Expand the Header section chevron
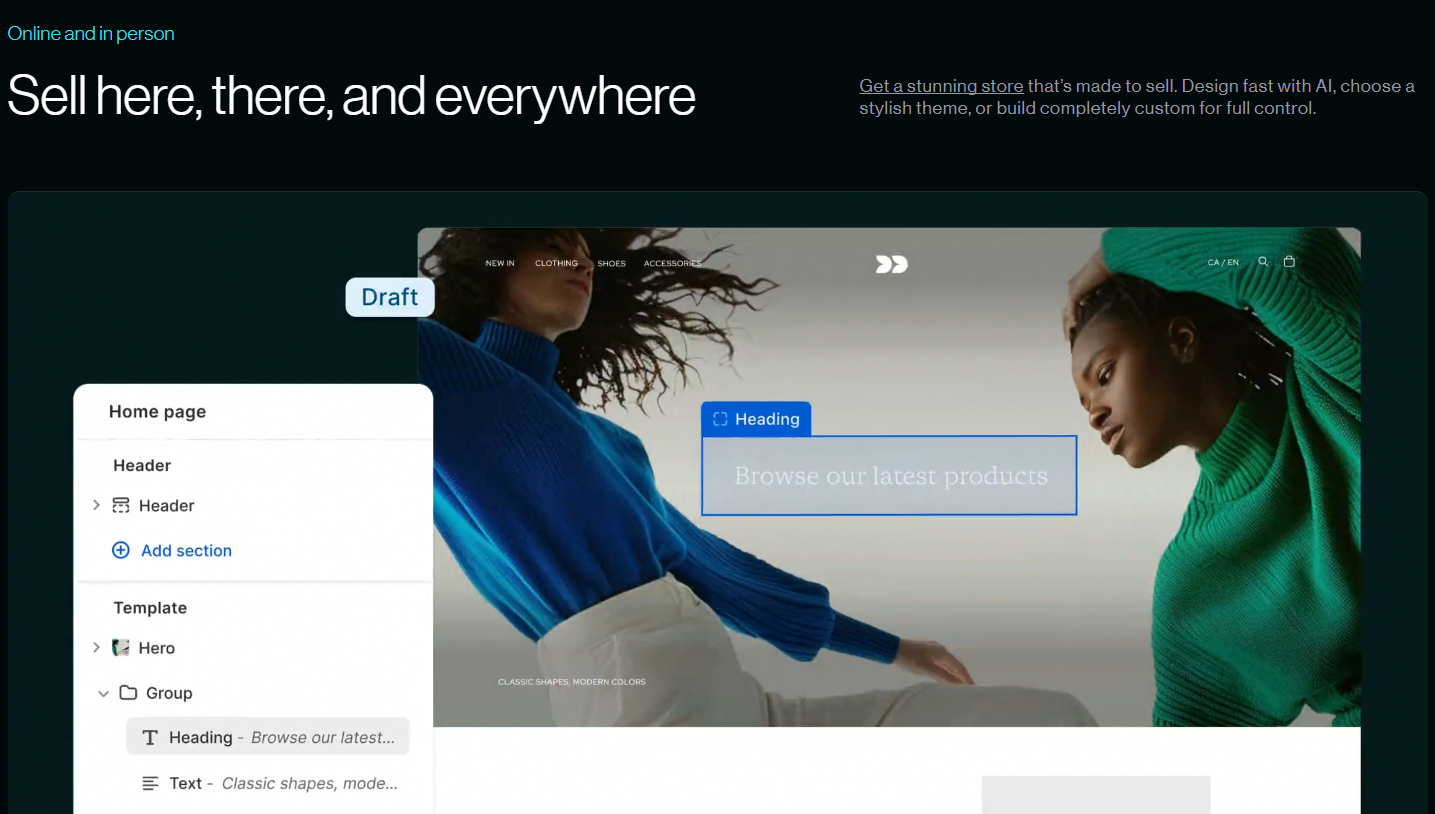Screen dimensions: 1435x814 [96, 506]
